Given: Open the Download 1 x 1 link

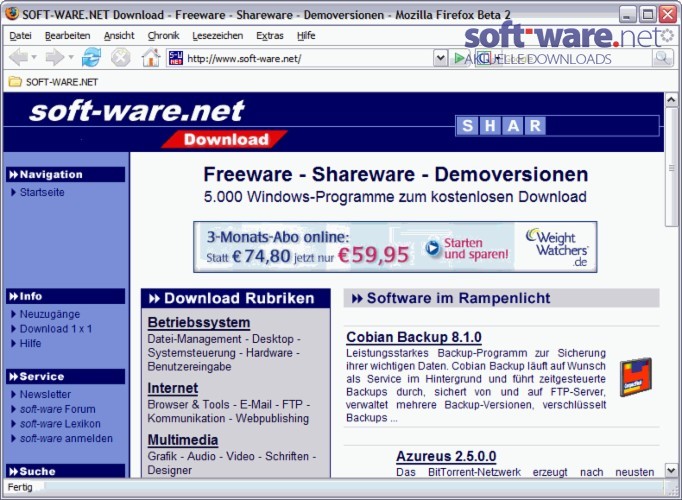Looking at the screenshot, I should click(x=56, y=329).
